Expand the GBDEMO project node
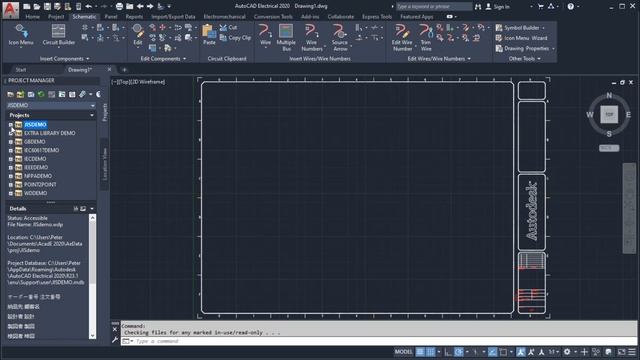640x360 pixels. [x=11, y=142]
